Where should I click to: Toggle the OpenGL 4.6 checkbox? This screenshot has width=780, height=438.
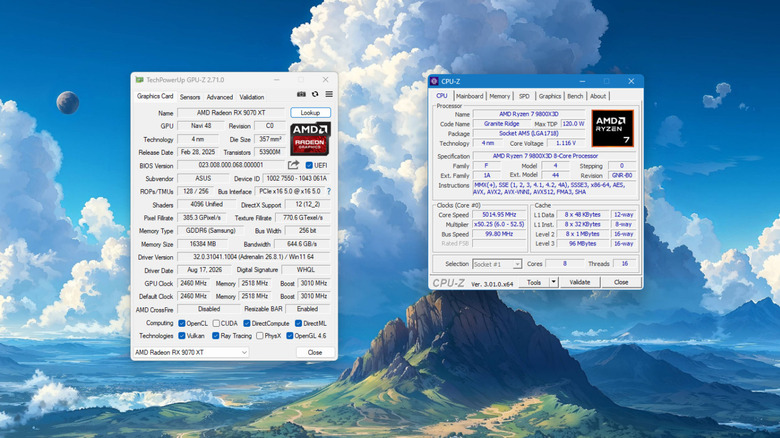290,335
